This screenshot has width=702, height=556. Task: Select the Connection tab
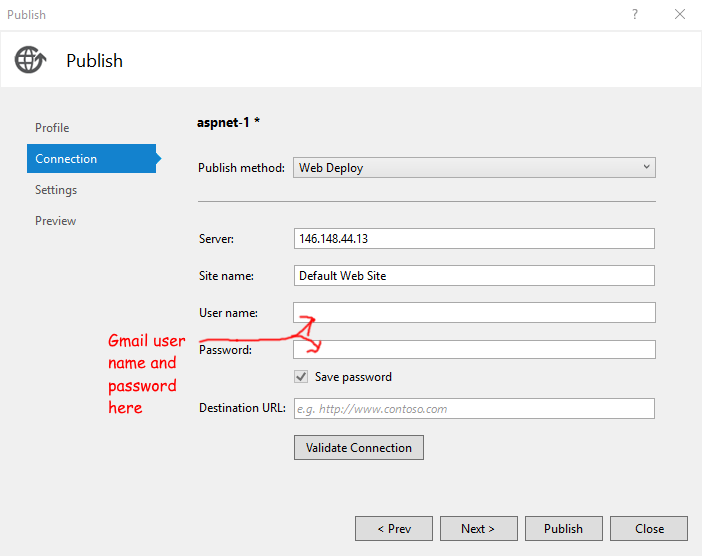67,159
